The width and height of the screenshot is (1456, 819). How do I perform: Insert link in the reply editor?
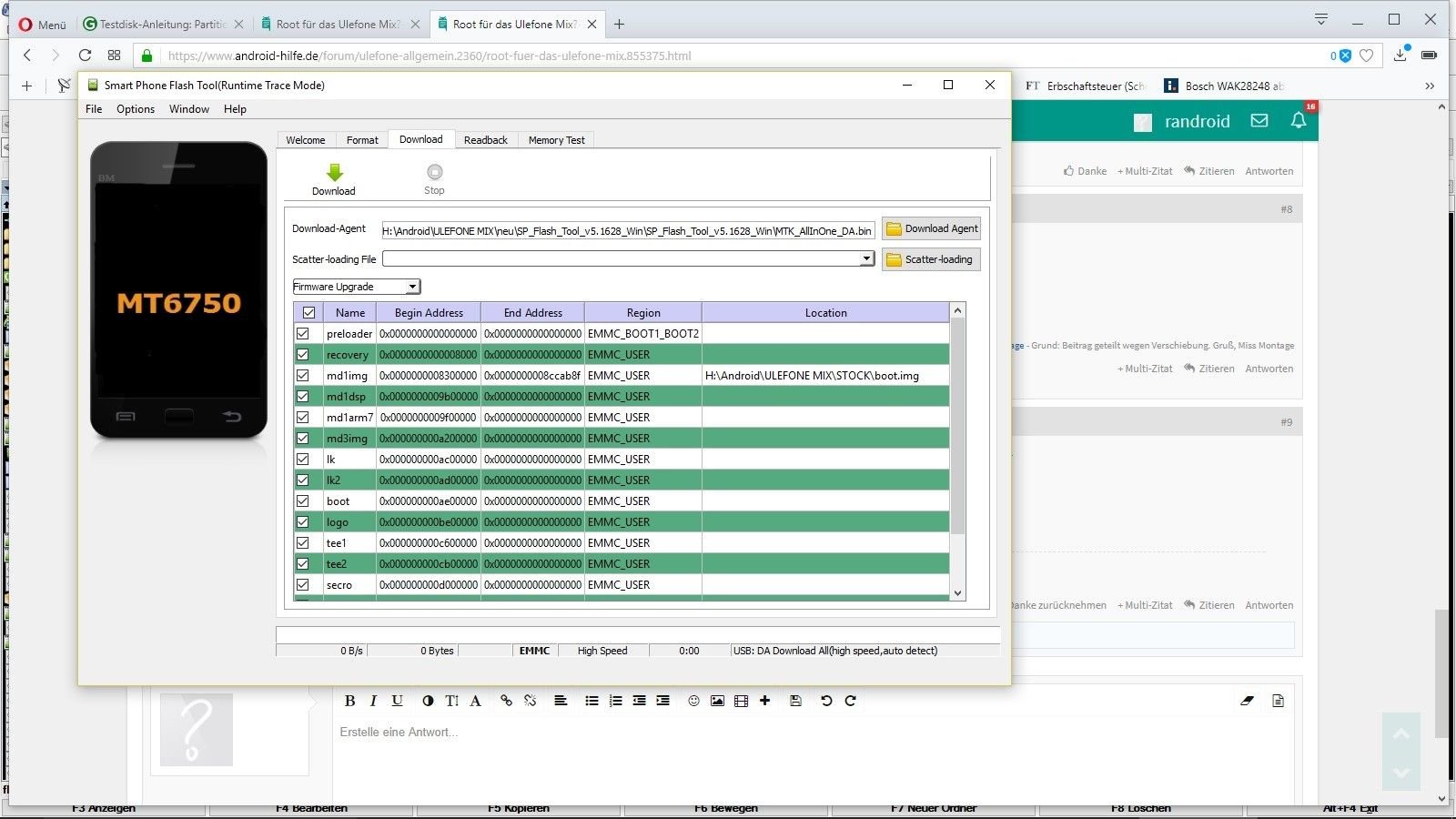pos(506,701)
